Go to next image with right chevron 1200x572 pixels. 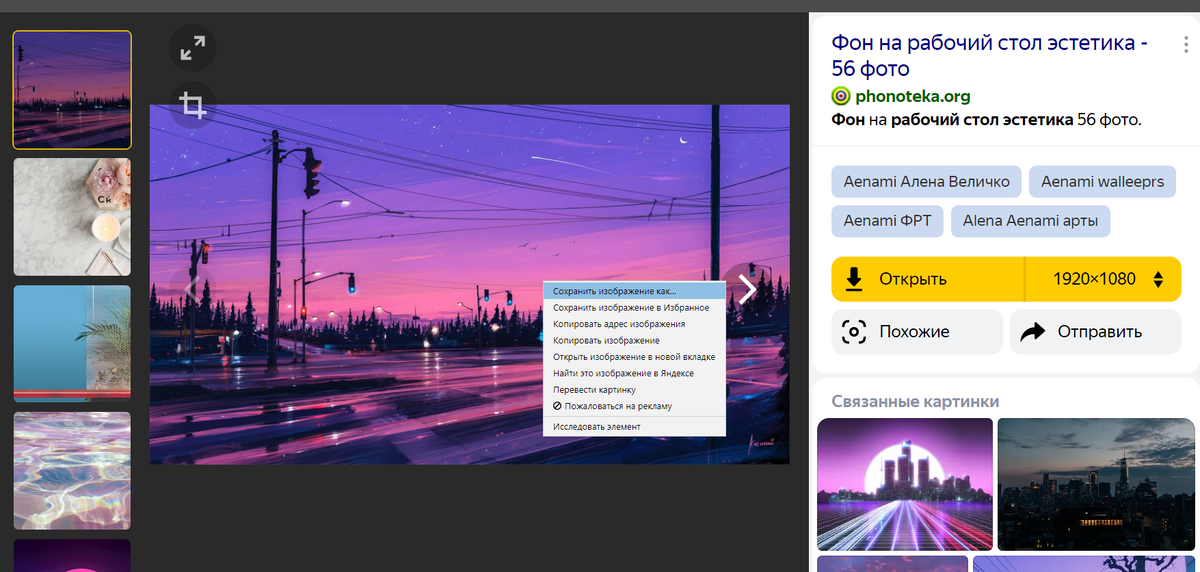(x=746, y=289)
